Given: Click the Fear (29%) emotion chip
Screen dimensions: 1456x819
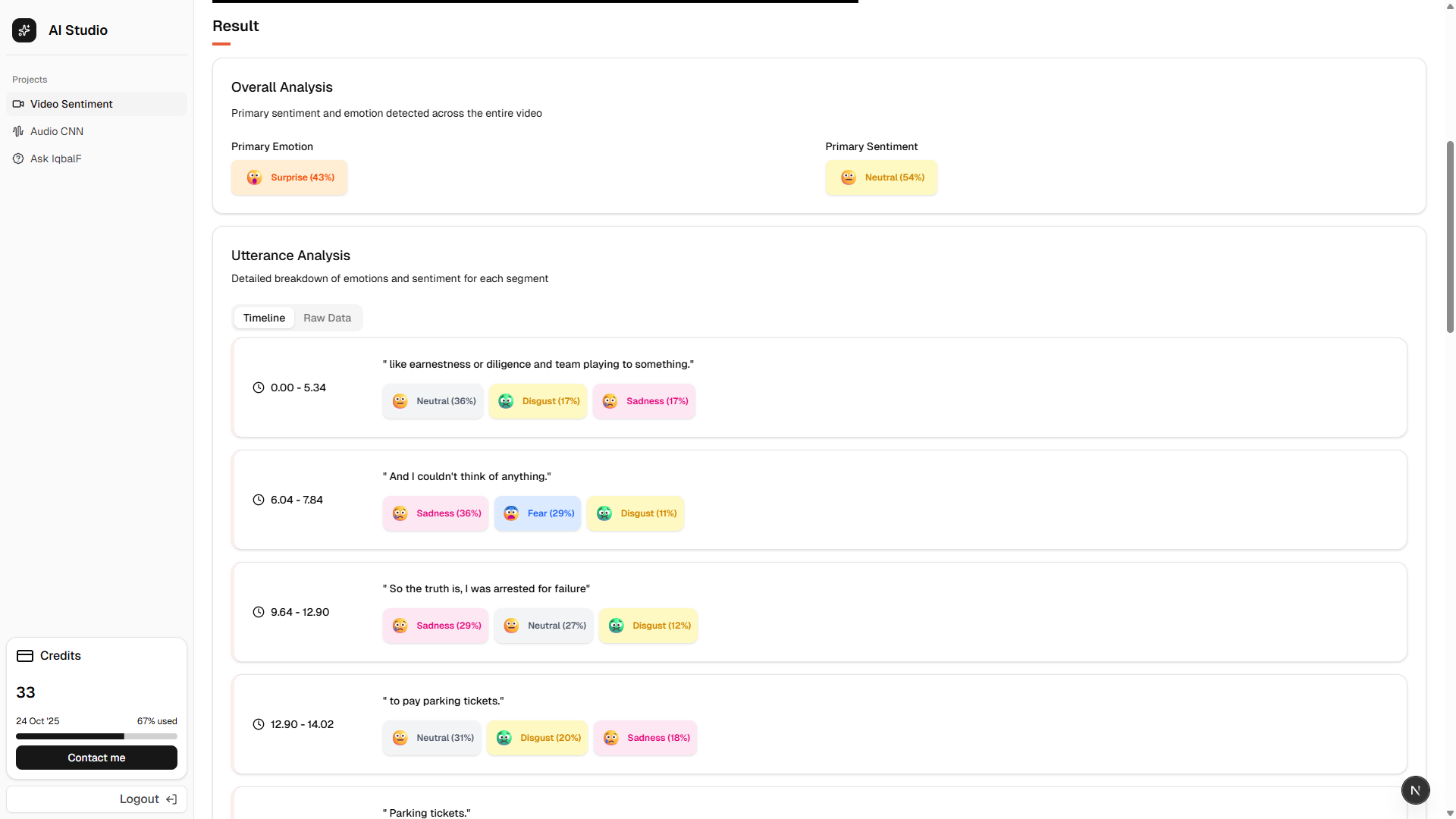Looking at the screenshot, I should (x=538, y=513).
